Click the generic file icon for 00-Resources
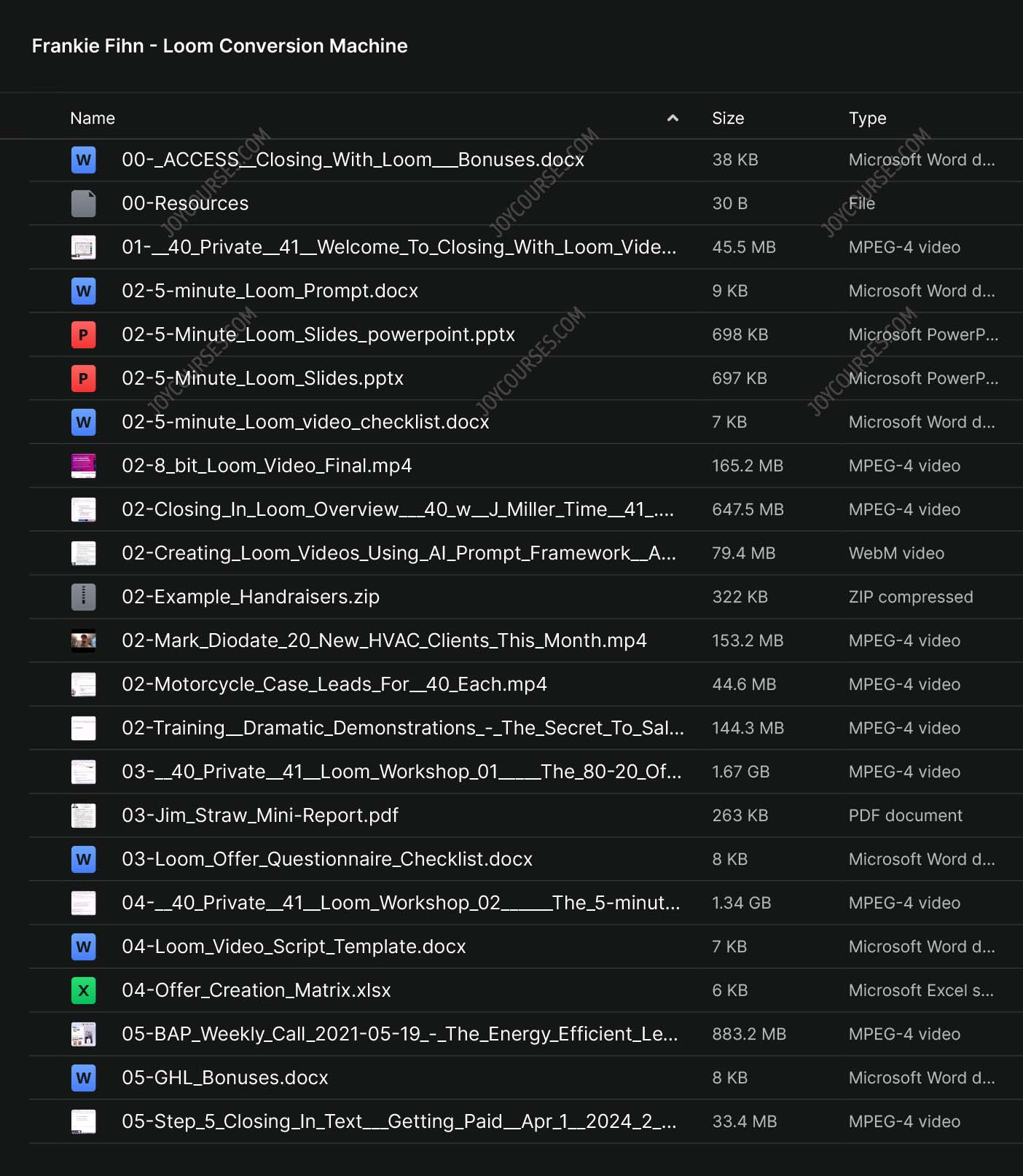 click(83, 203)
